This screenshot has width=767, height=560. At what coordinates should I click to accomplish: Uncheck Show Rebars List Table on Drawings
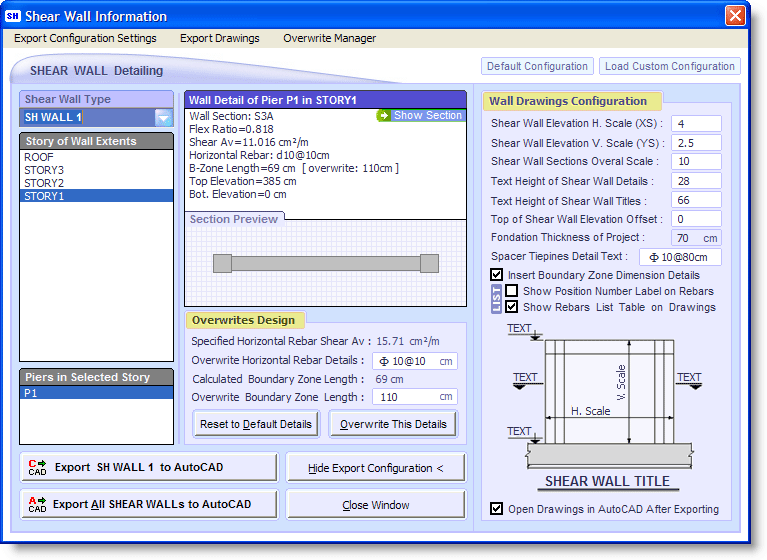click(x=512, y=307)
